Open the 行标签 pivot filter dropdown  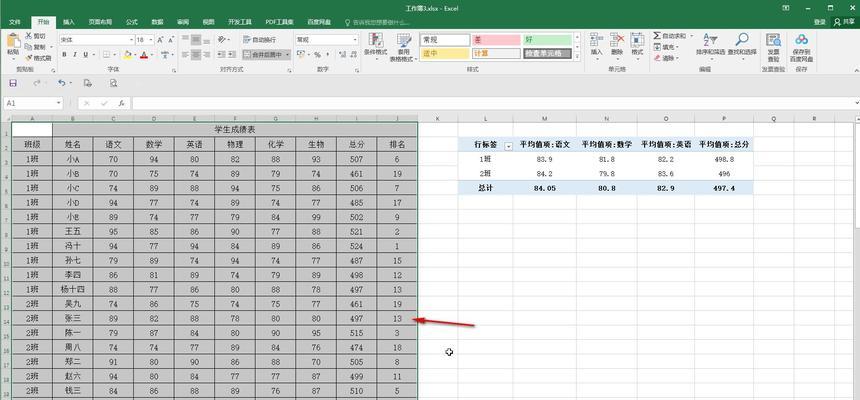508,146
